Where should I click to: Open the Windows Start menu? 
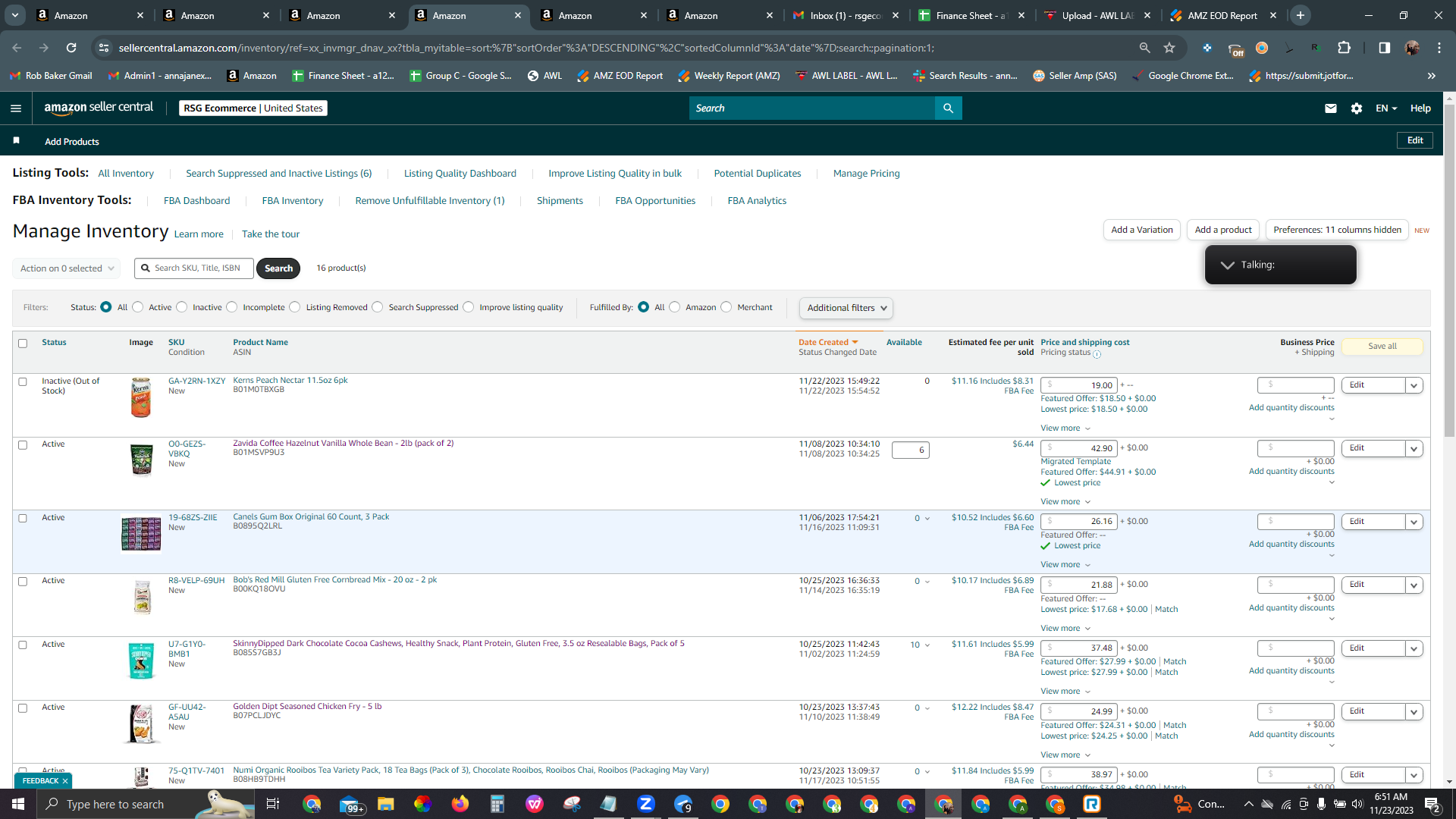(18, 804)
